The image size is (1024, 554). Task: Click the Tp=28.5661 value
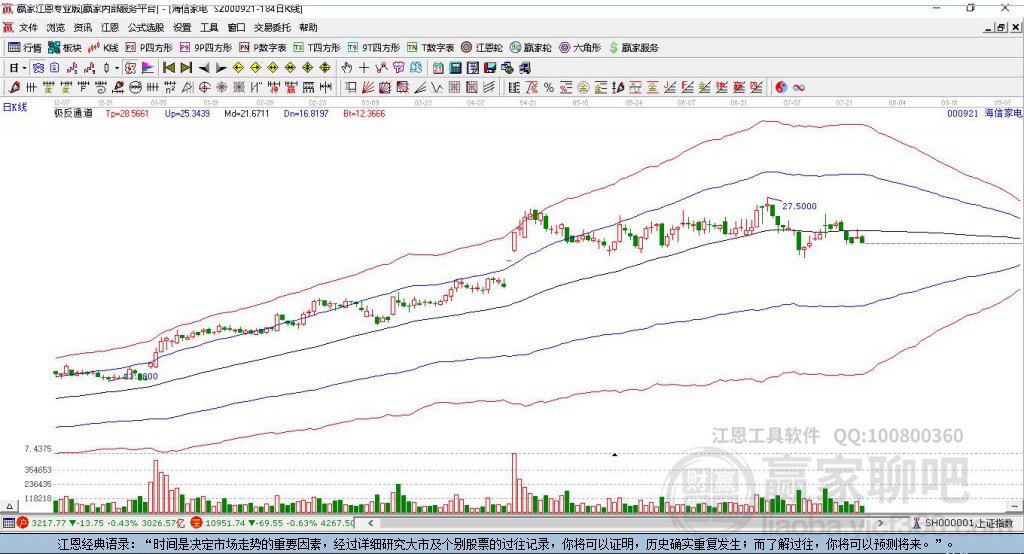tap(127, 113)
